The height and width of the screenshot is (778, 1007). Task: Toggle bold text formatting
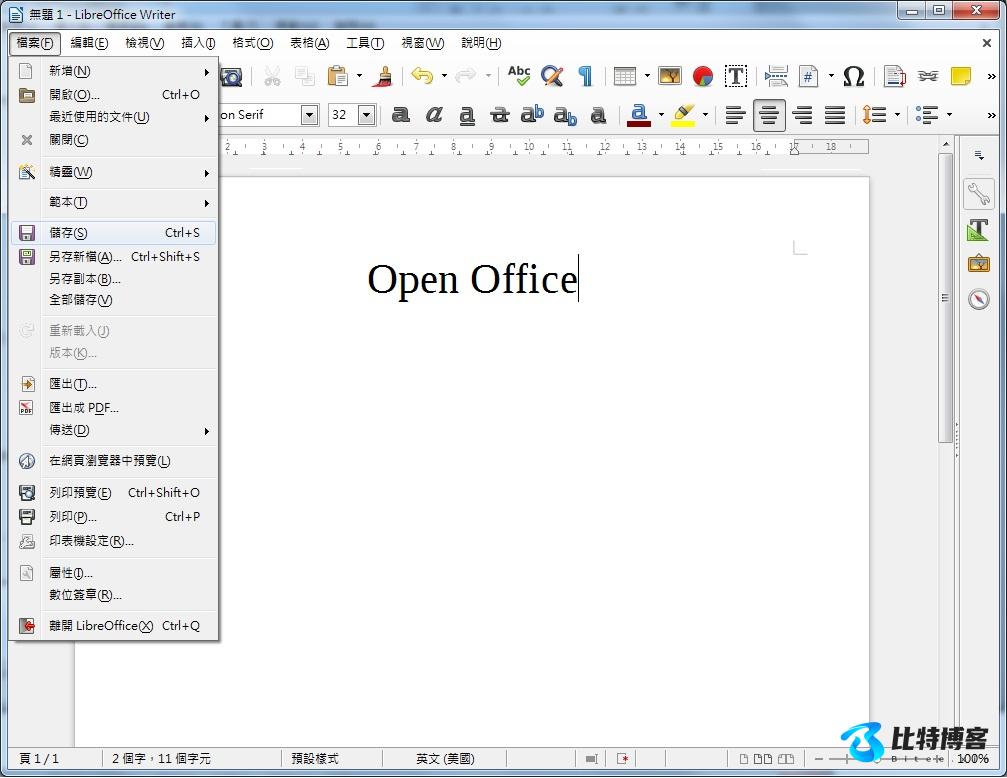click(x=401, y=115)
